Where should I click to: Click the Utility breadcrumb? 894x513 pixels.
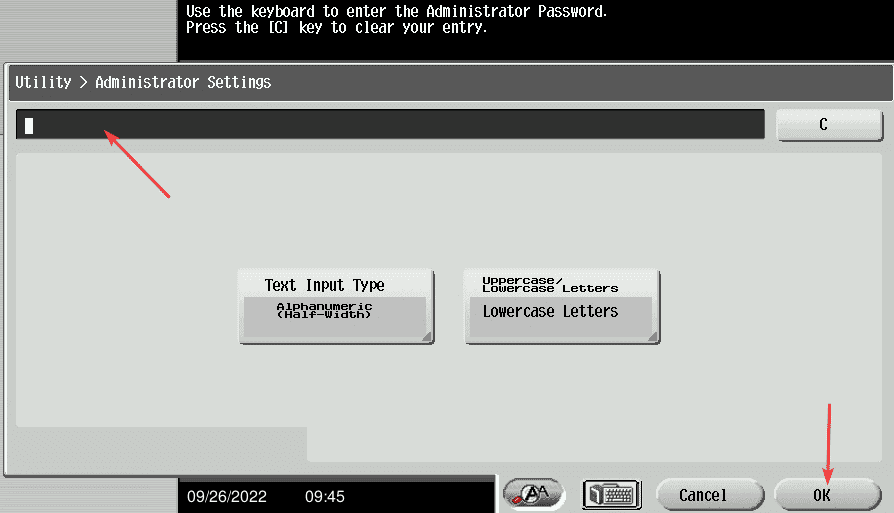(x=43, y=82)
